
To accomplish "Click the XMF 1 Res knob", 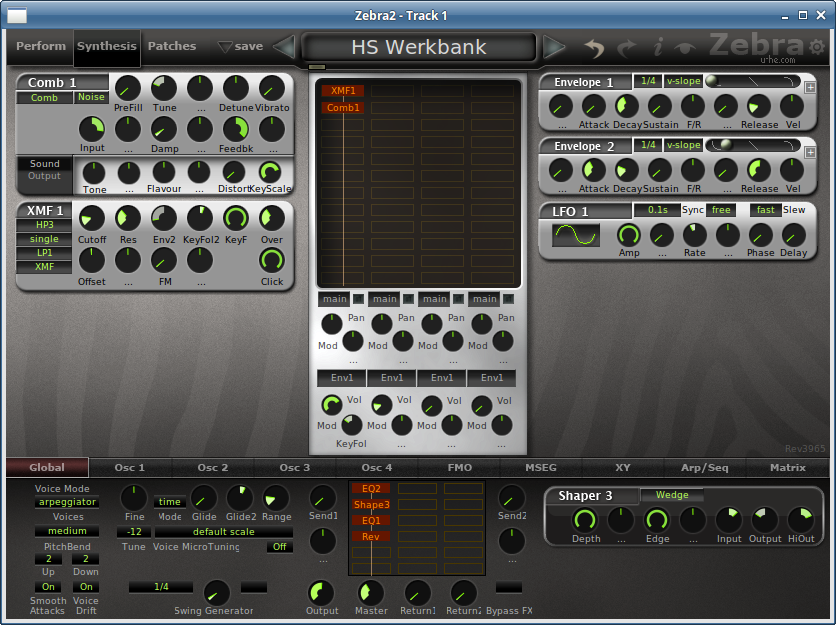I will 128,218.
